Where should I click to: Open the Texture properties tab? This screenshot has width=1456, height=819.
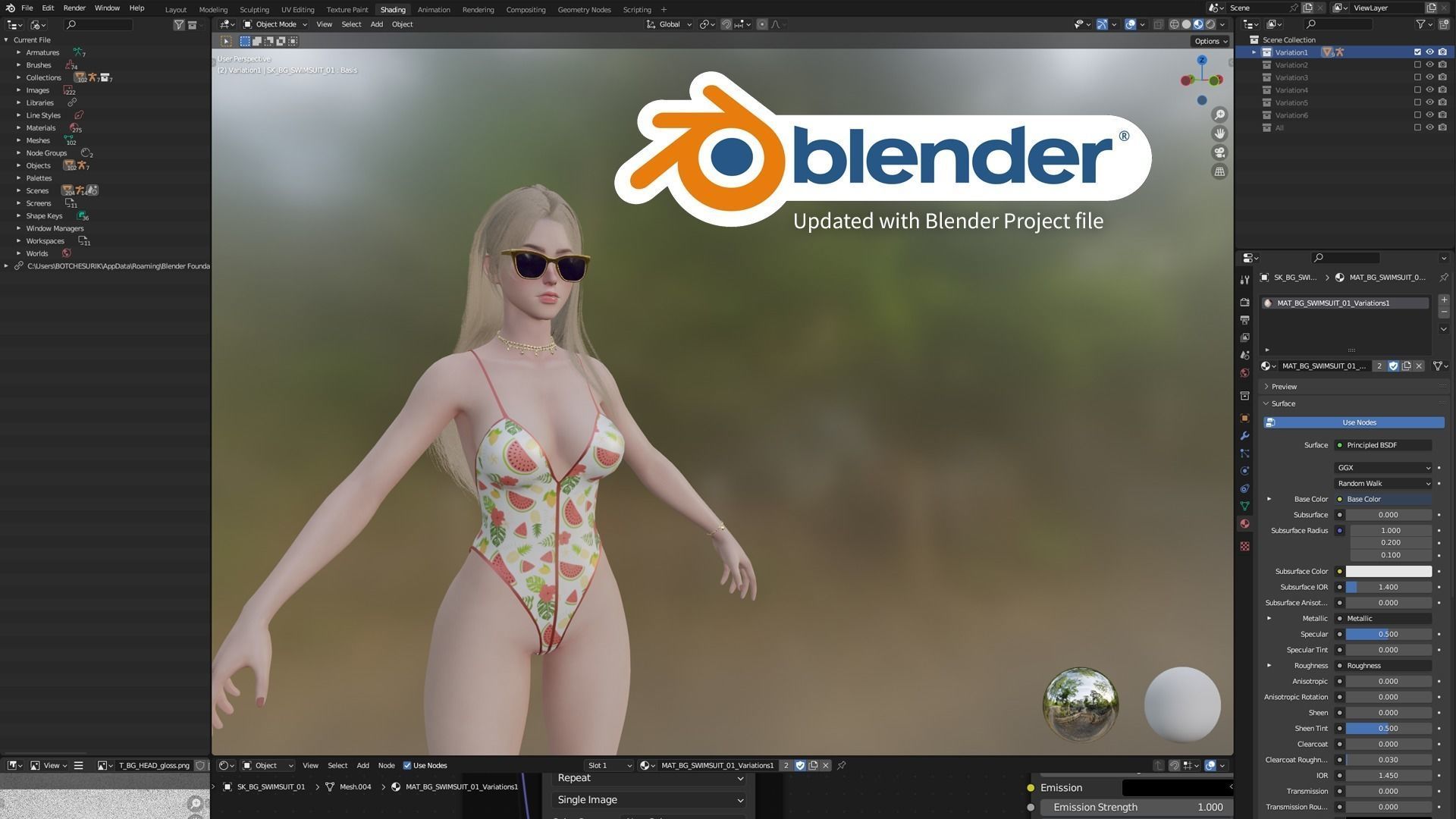click(x=1244, y=546)
